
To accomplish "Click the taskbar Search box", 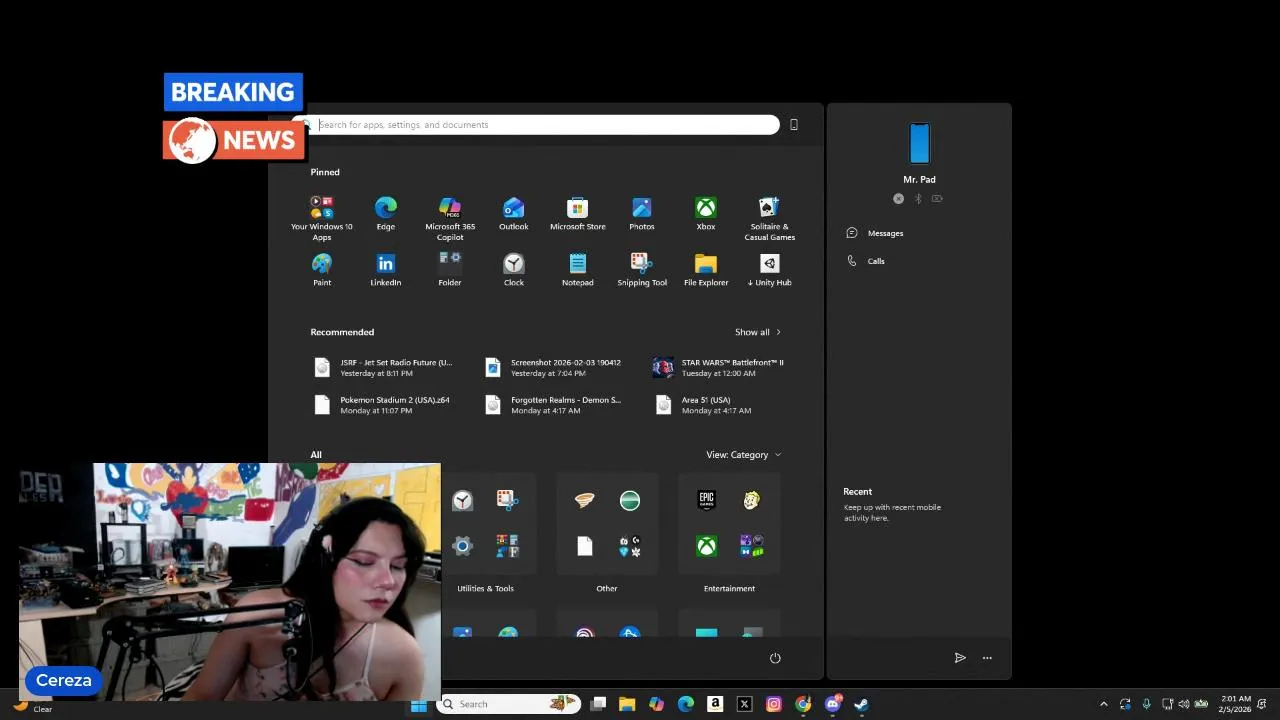I will point(510,704).
